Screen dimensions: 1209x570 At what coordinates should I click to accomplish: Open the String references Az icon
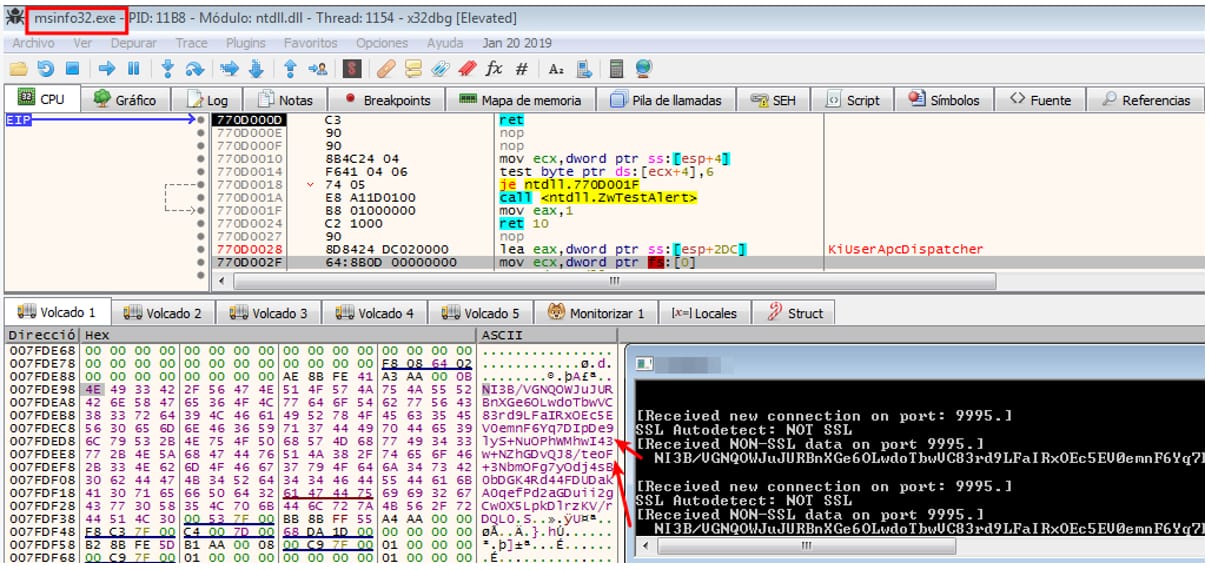point(557,69)
